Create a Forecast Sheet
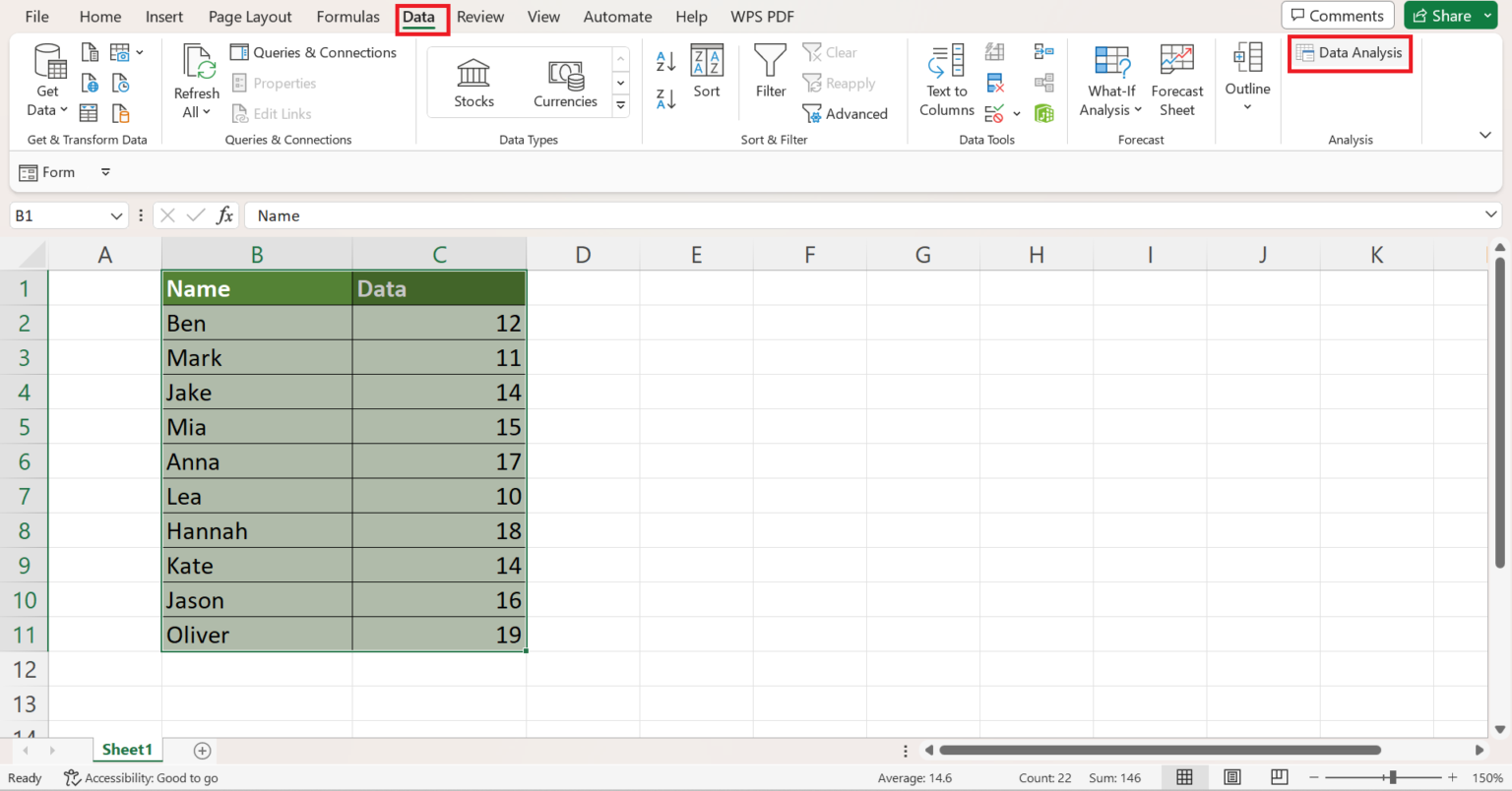1512x791 pixels. pos(1177,81)
